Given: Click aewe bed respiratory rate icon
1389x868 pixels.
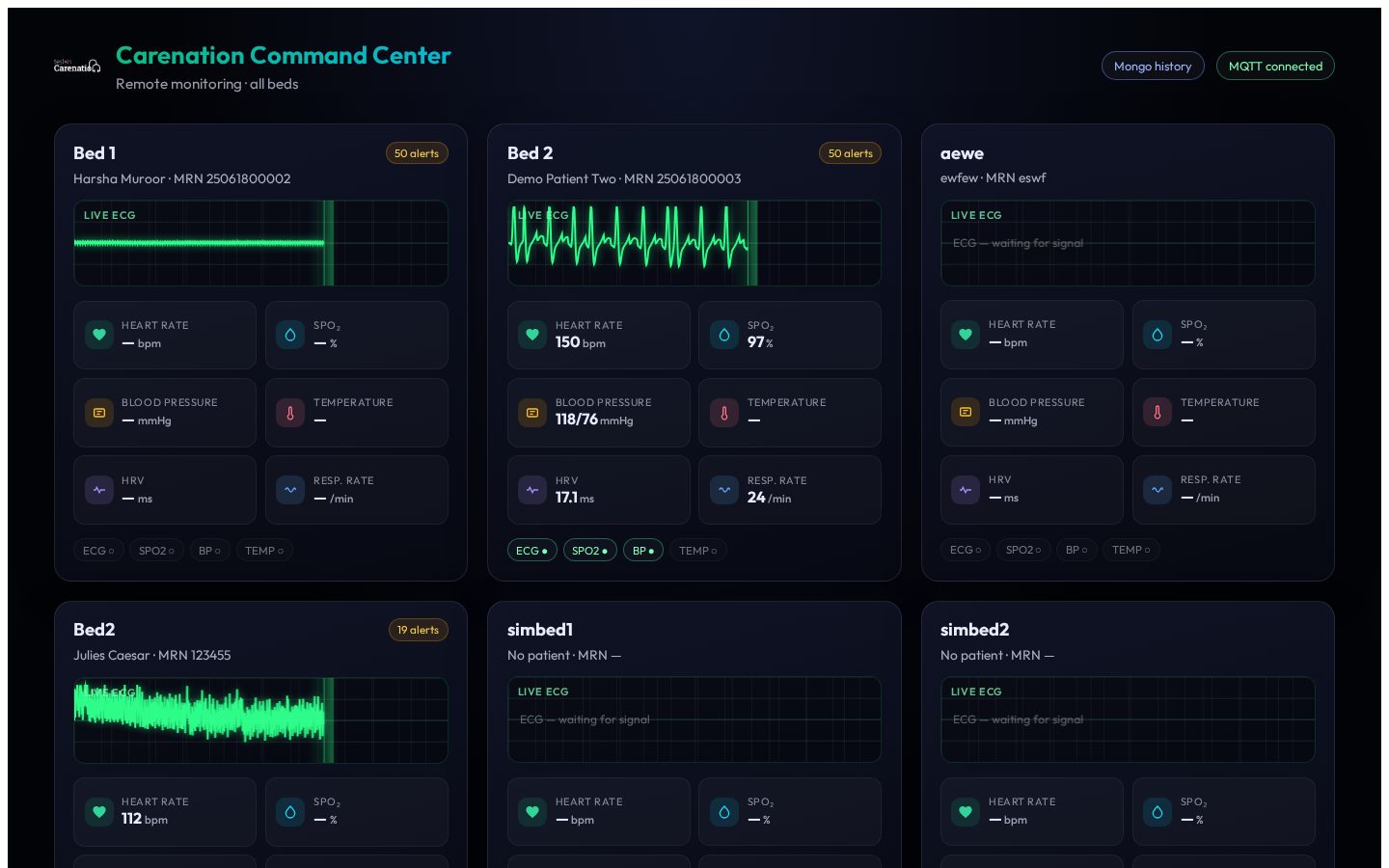Looking at the screenshot, I should 1157,489.
